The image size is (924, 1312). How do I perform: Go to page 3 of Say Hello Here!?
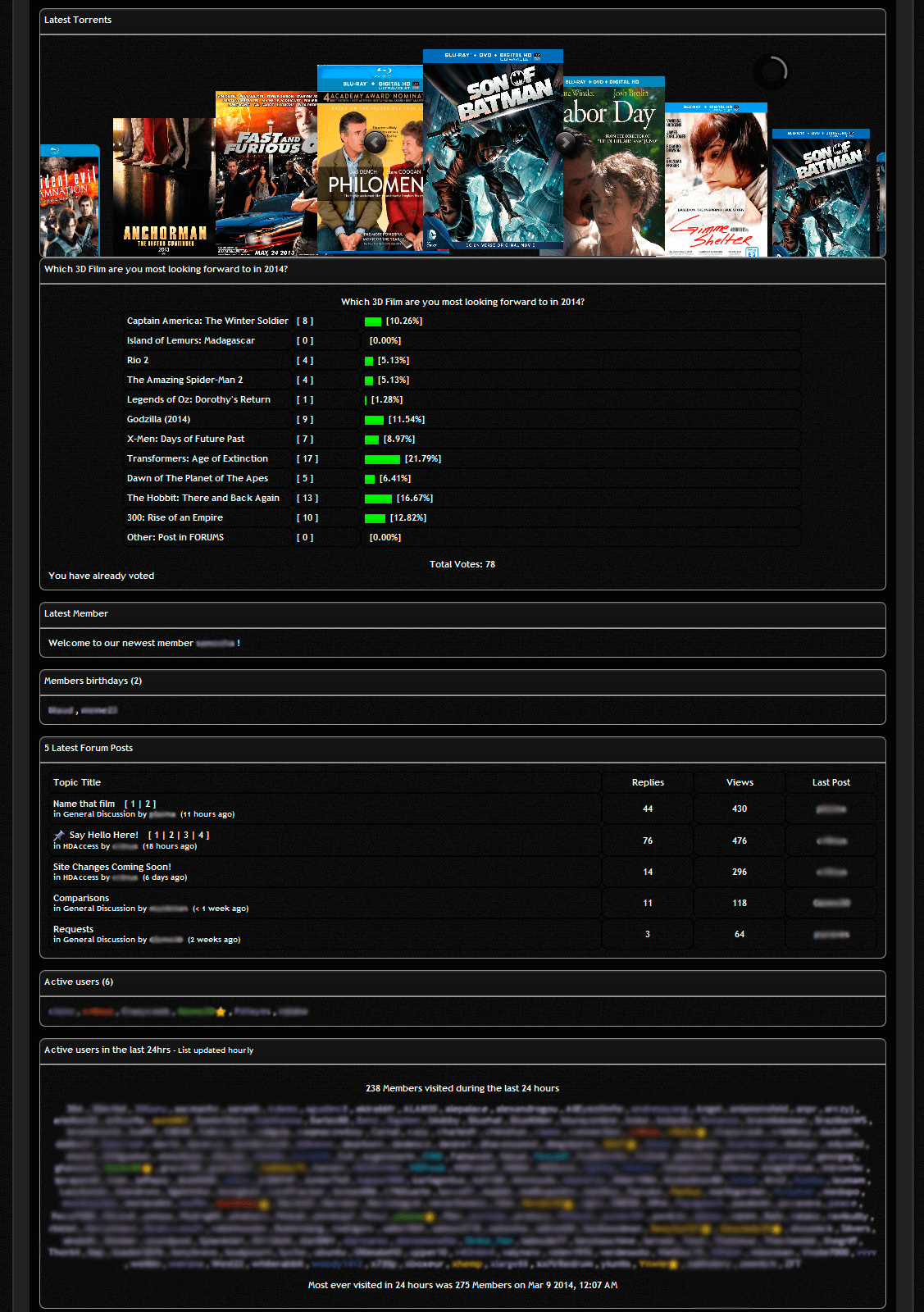pyautogui.click(x=186, y=835)
